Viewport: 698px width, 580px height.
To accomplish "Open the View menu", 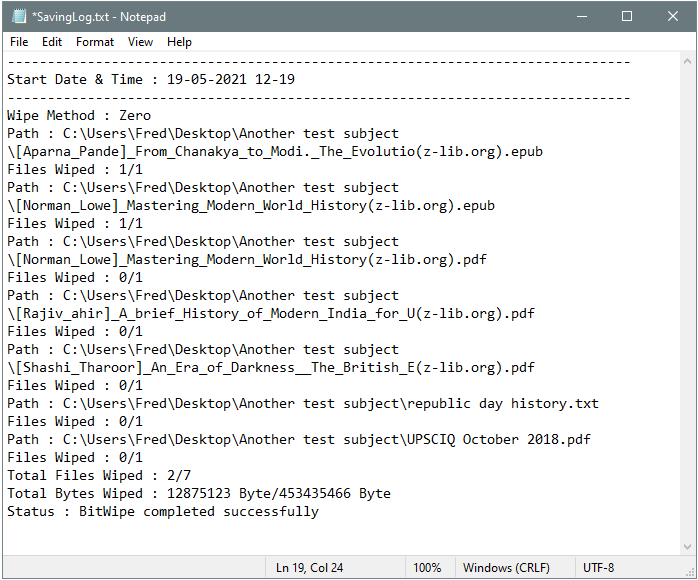I will [141, 42].
